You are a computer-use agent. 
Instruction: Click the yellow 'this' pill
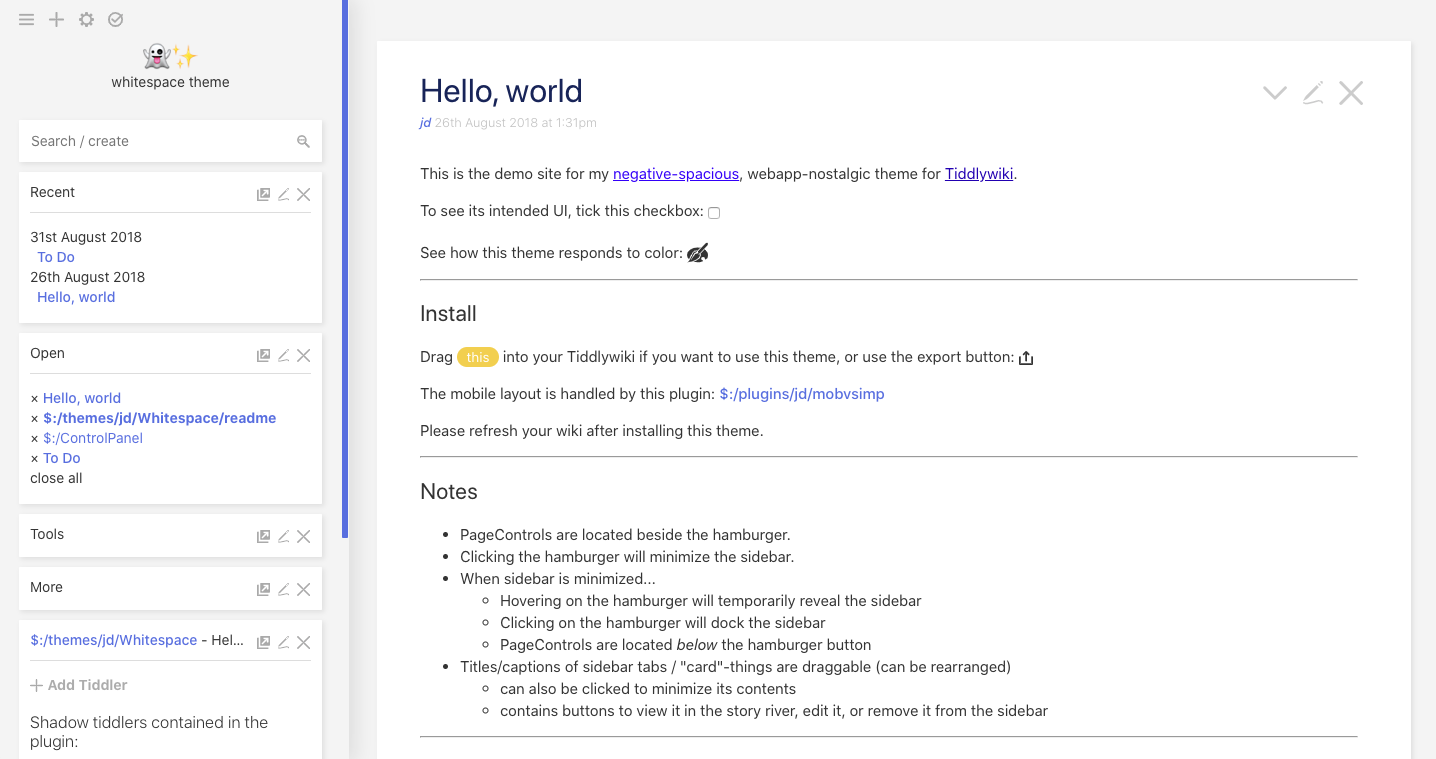point(478,357)
